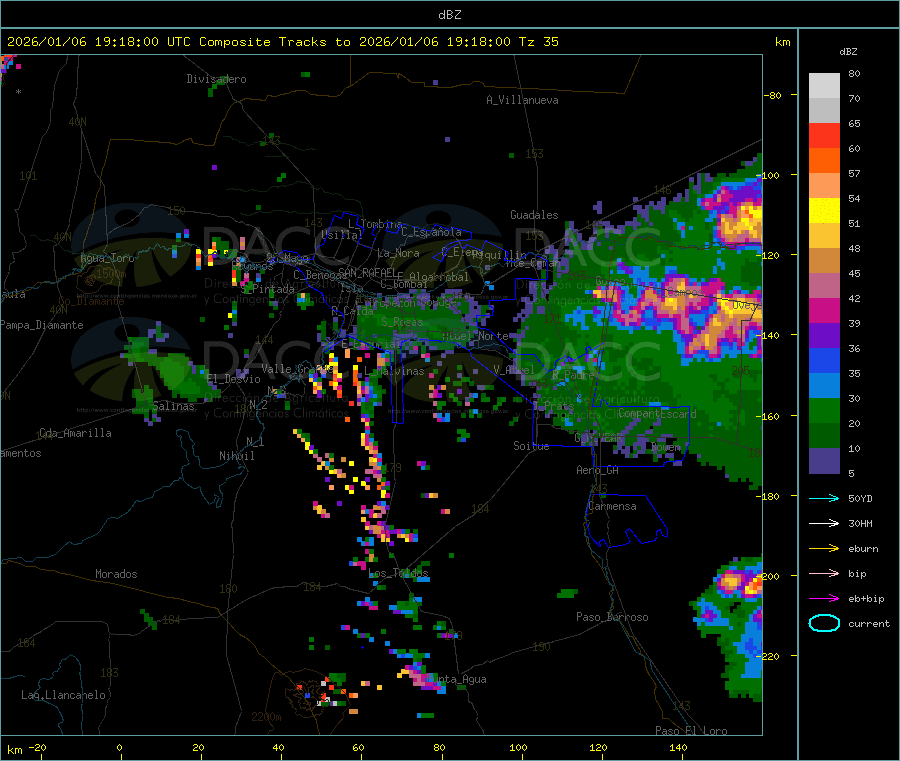Click the 'Lag.Llancanelo' map label
The width and height of the screenshot is (900, 761).
pos(63,695)
